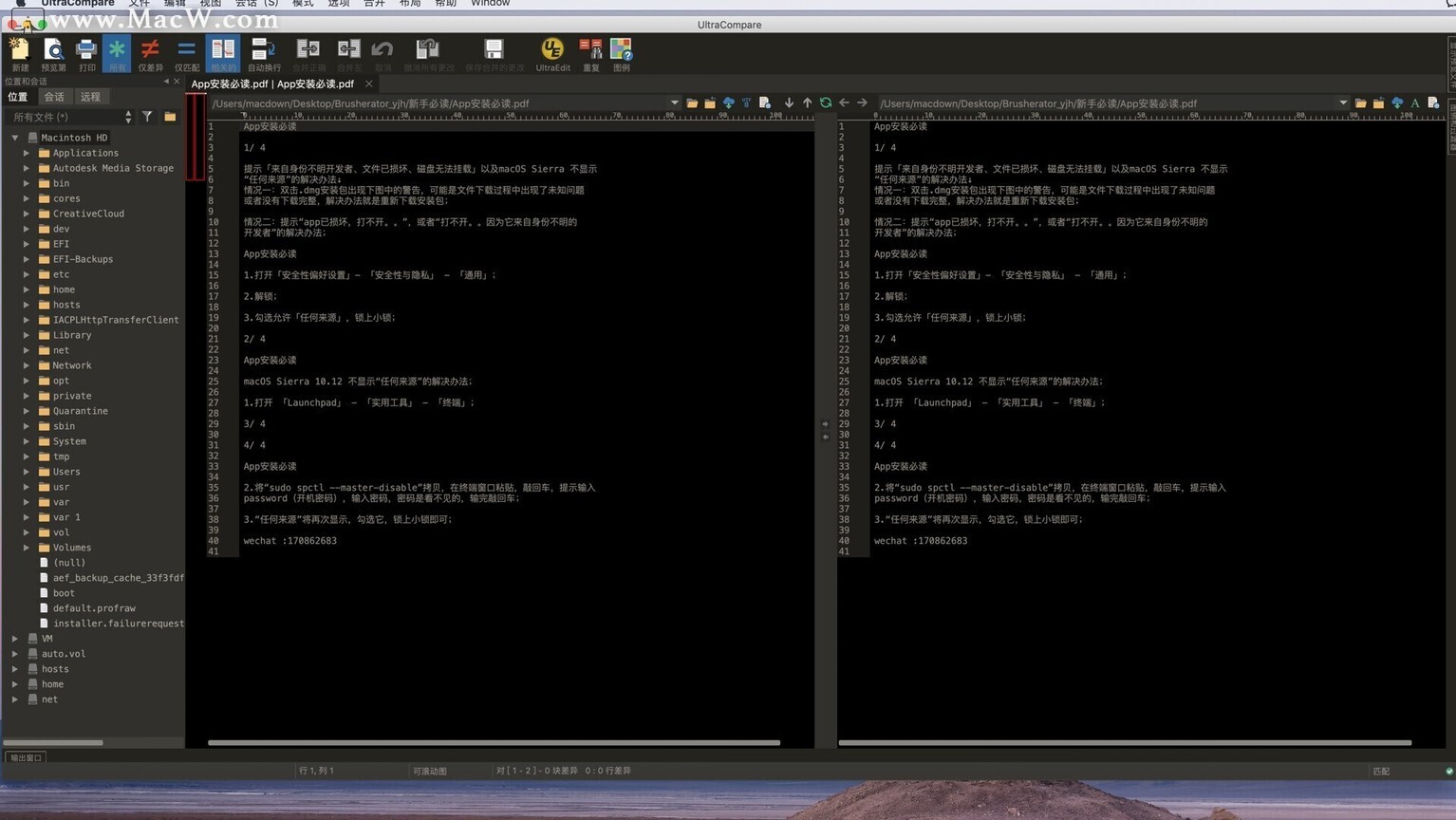Expand the auto.vol volume node
The width and height of the screenshot is (1456, 820).
15,654
